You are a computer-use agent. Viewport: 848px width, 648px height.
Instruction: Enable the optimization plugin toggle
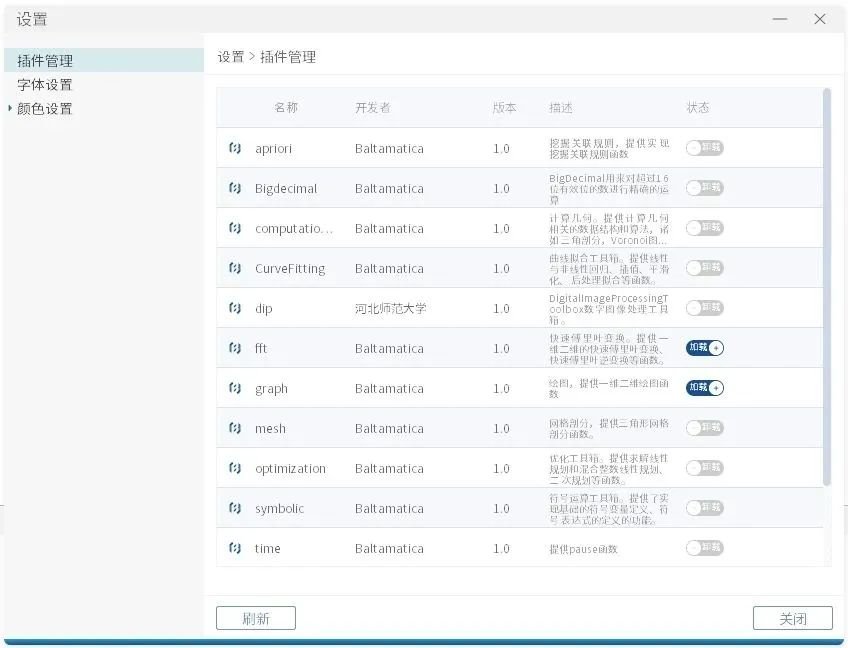tap(704, 468)
